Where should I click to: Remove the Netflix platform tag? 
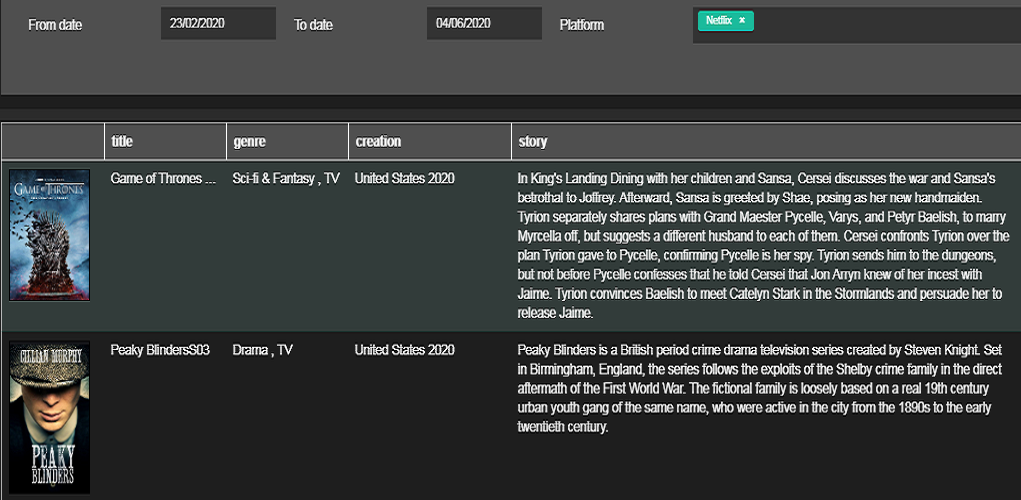click(742, 20)
